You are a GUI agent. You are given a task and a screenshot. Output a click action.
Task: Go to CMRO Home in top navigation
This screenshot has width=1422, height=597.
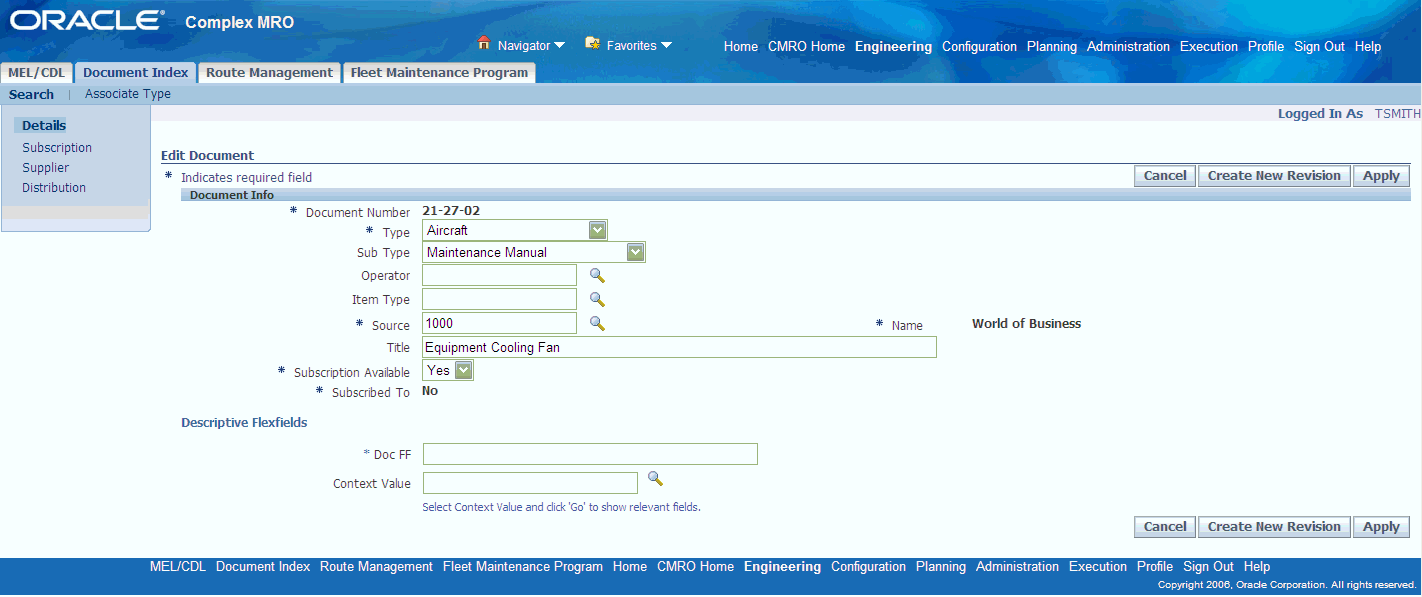[x=806, y=47]
